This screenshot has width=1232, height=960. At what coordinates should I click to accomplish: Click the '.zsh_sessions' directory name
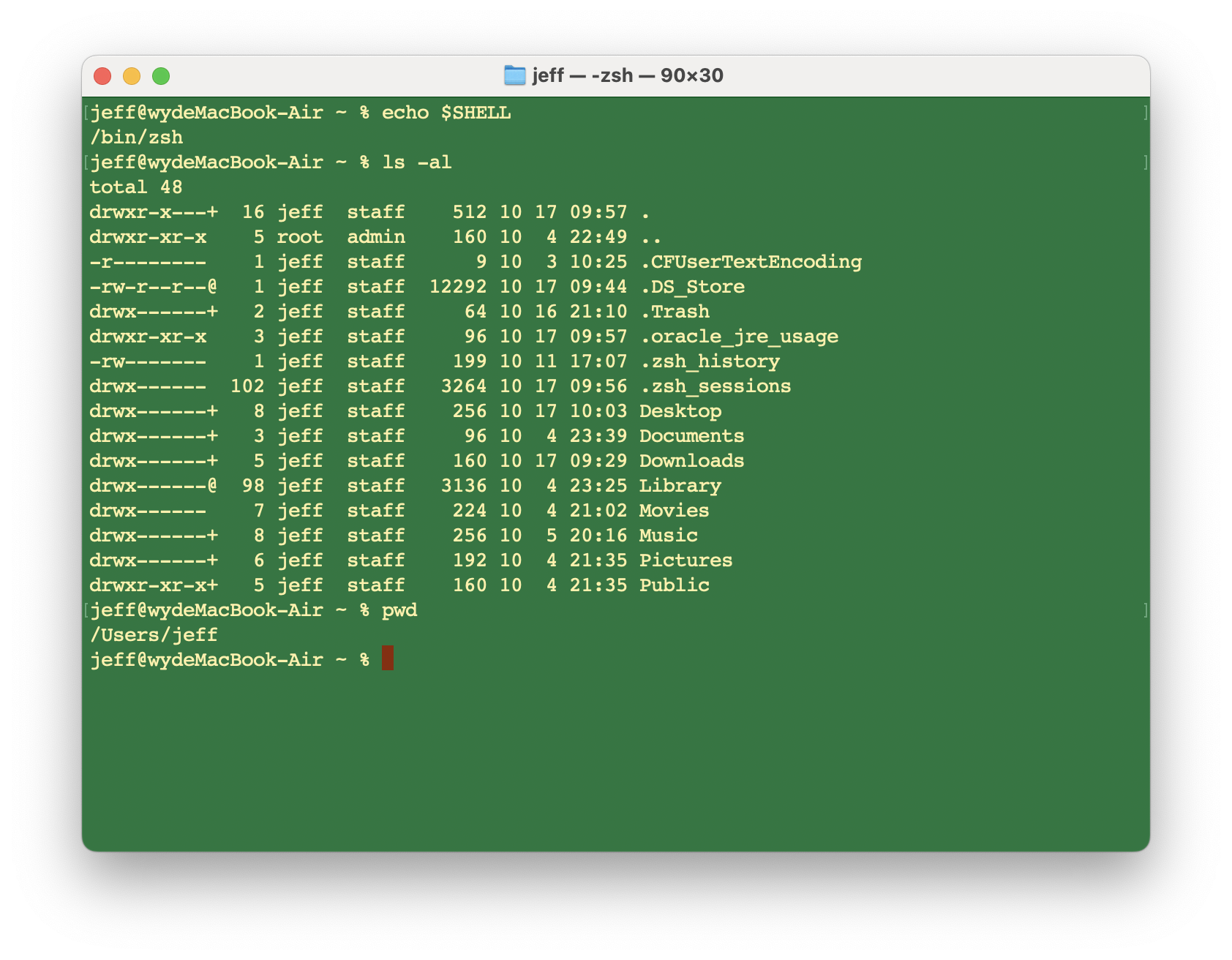pyautogui.click(x=715, y=386)
